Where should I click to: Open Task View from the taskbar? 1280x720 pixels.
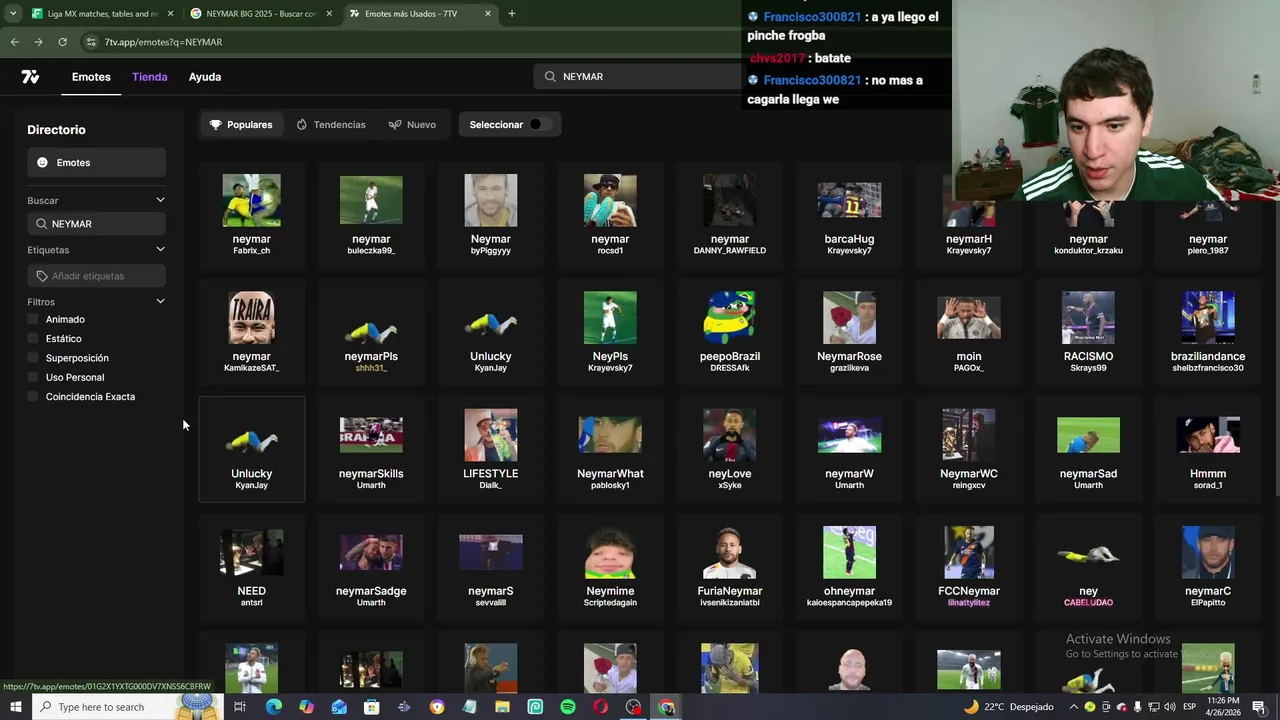(x=240, y=707)
